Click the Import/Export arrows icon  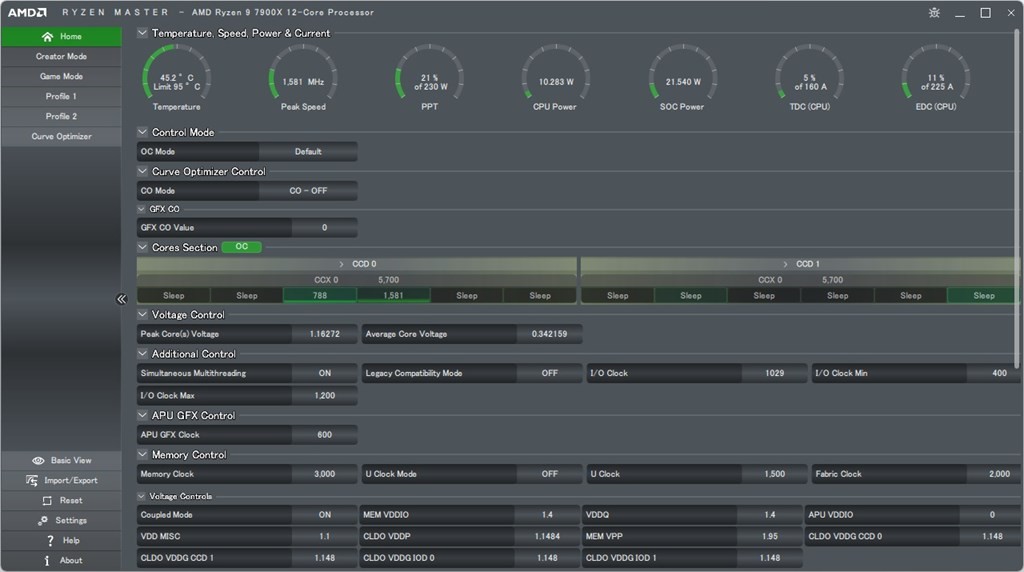(x=32, y=481)
